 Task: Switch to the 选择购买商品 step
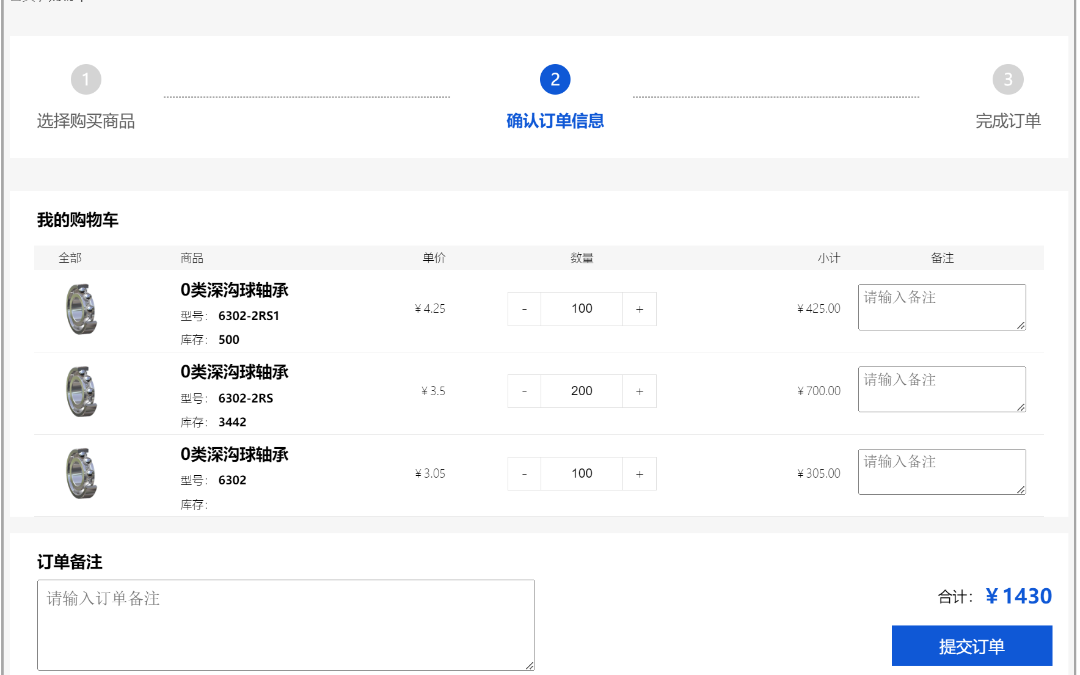coord(88,120)
